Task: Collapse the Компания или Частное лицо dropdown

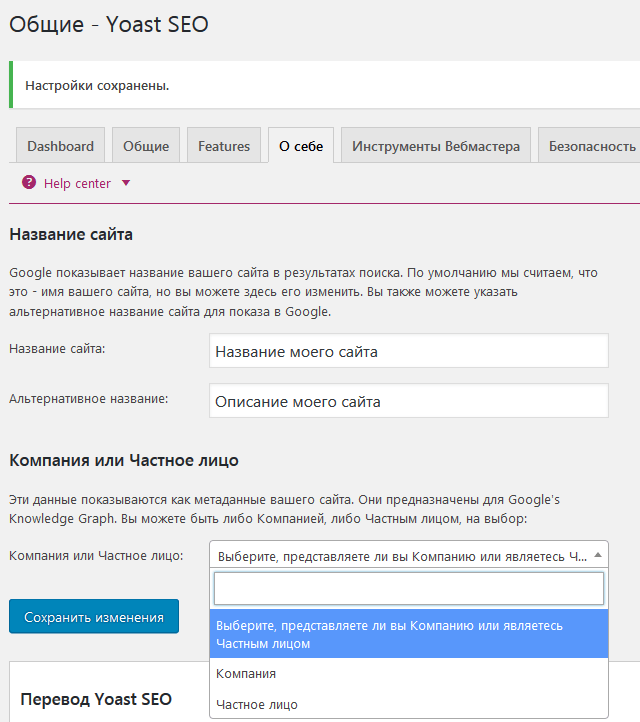Action: pos(409,555)
